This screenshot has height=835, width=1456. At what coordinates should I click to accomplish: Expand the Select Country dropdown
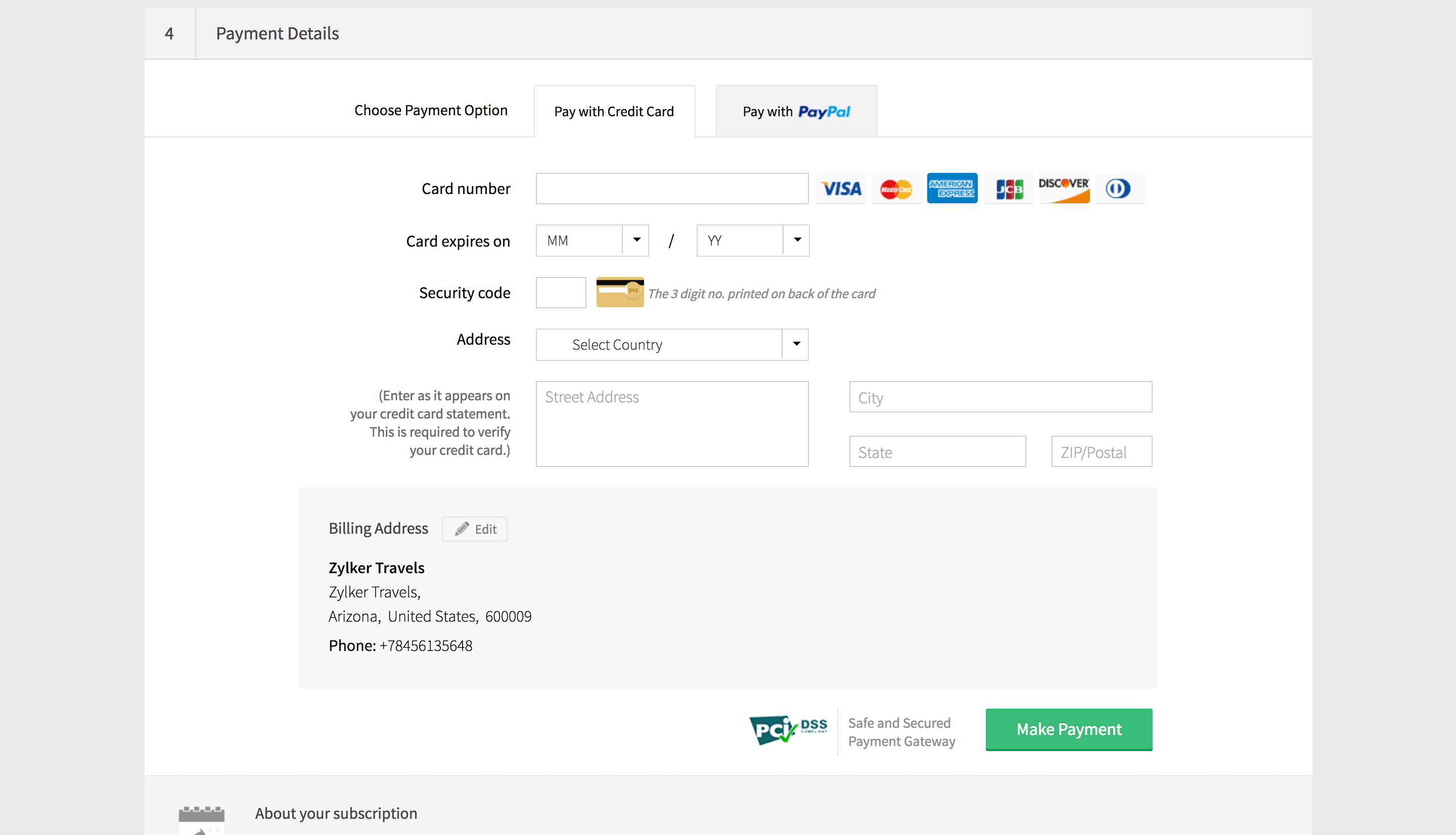[x=671, y=345]
